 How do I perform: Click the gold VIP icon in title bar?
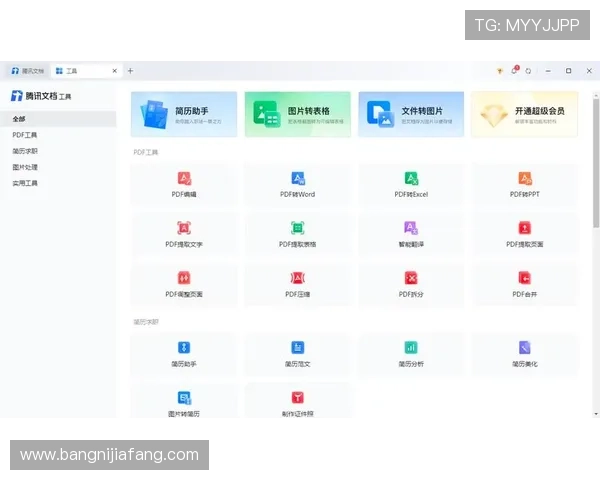(500, 71)
